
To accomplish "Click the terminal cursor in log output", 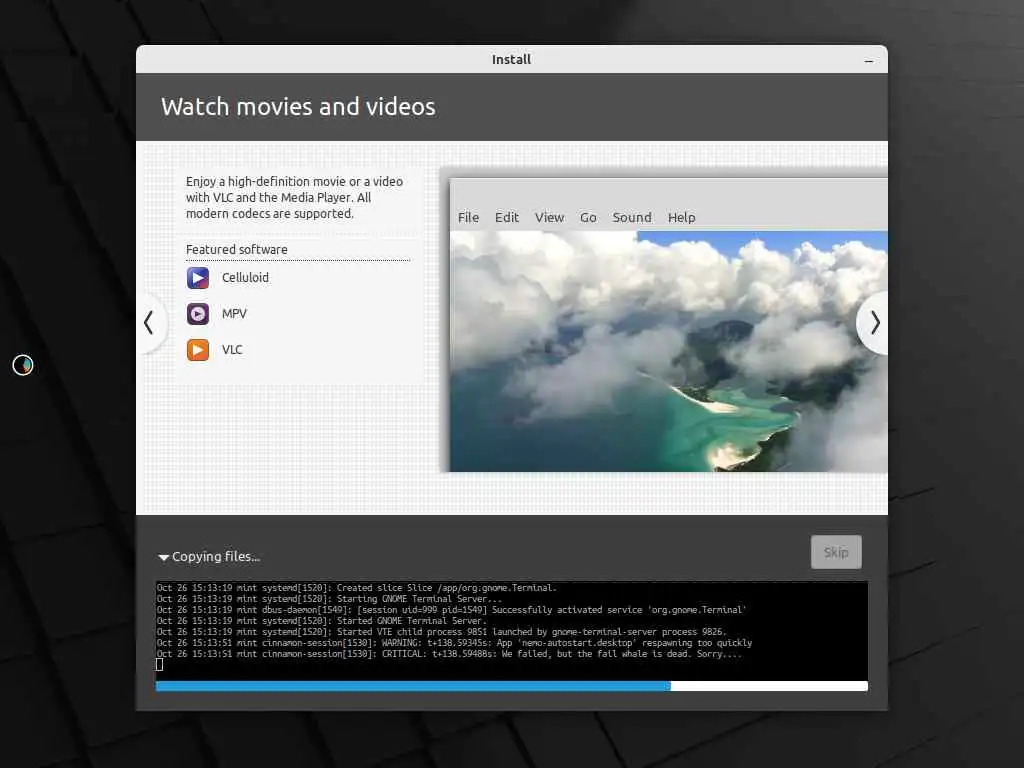I will click(159, 665).
